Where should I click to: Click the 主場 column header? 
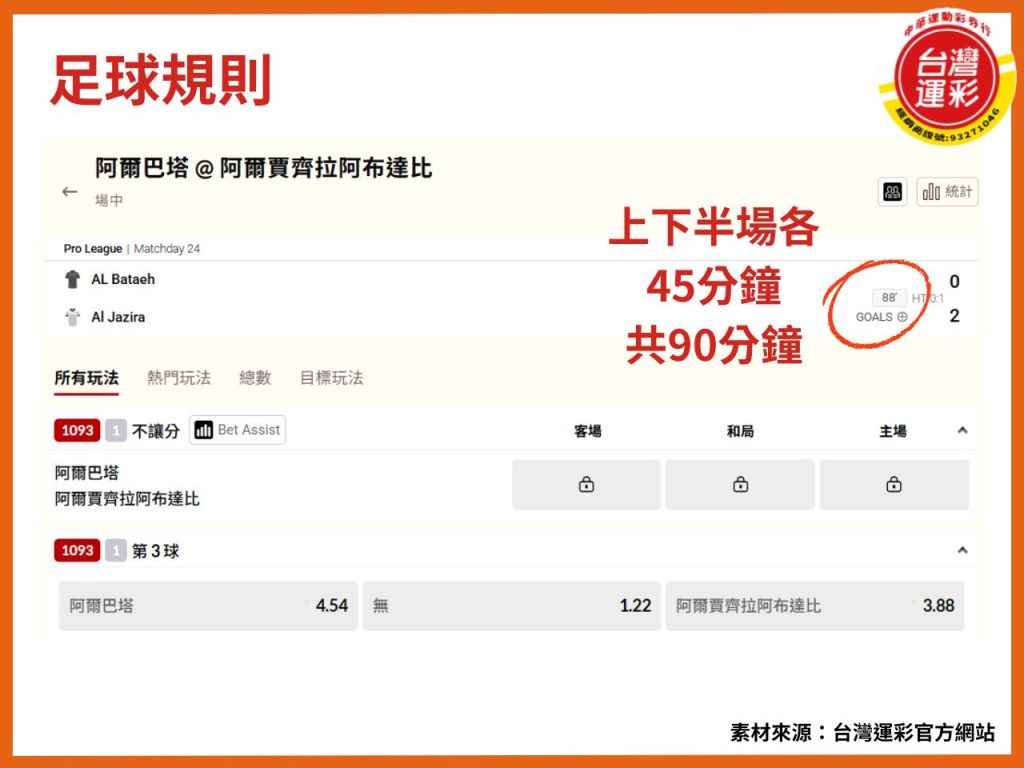click(x=893, y=431)
